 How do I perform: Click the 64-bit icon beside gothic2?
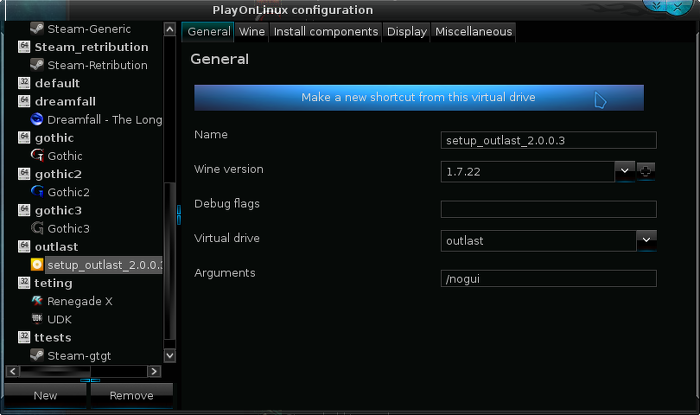24,174
